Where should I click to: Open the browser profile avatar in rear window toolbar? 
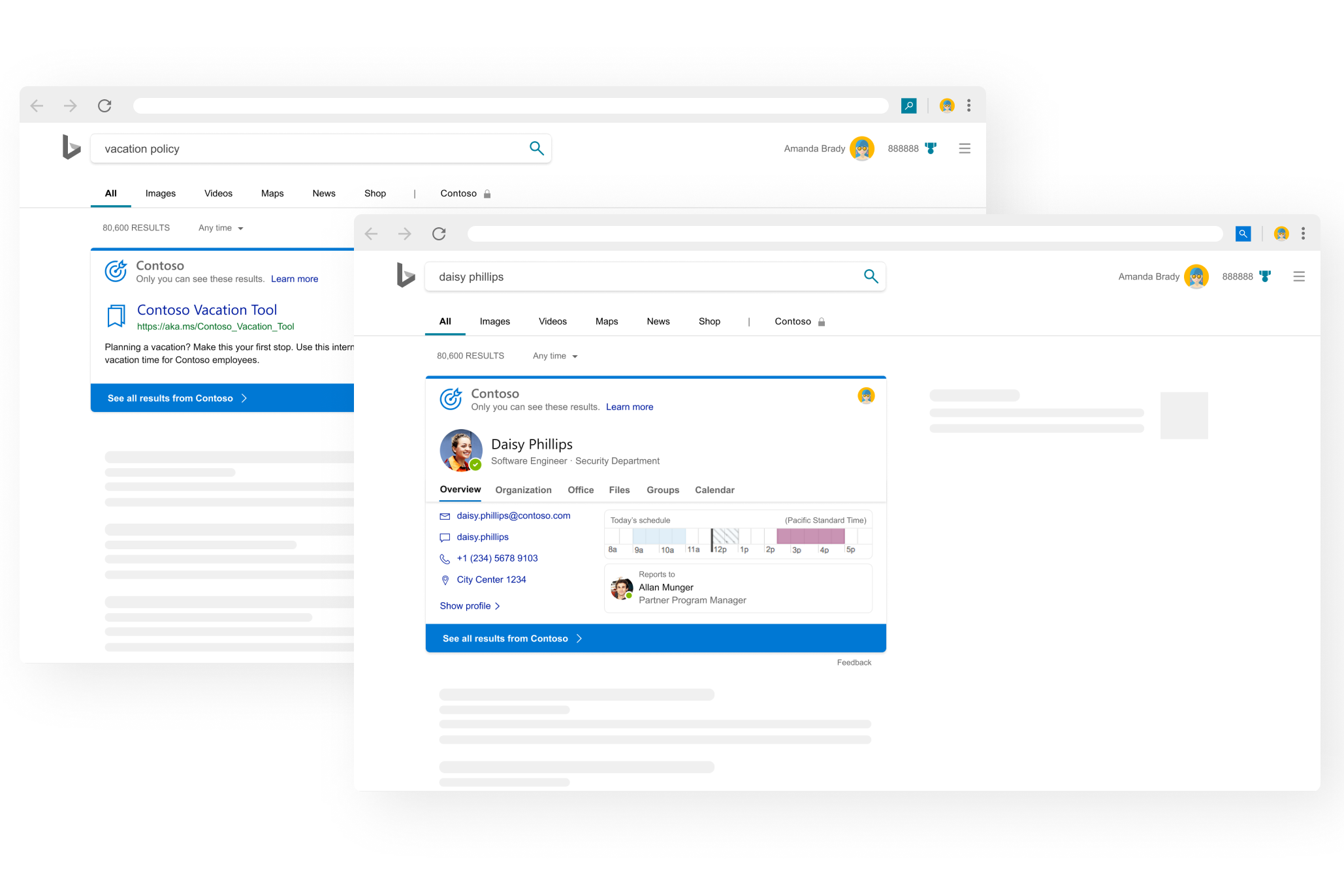point(946,106)
